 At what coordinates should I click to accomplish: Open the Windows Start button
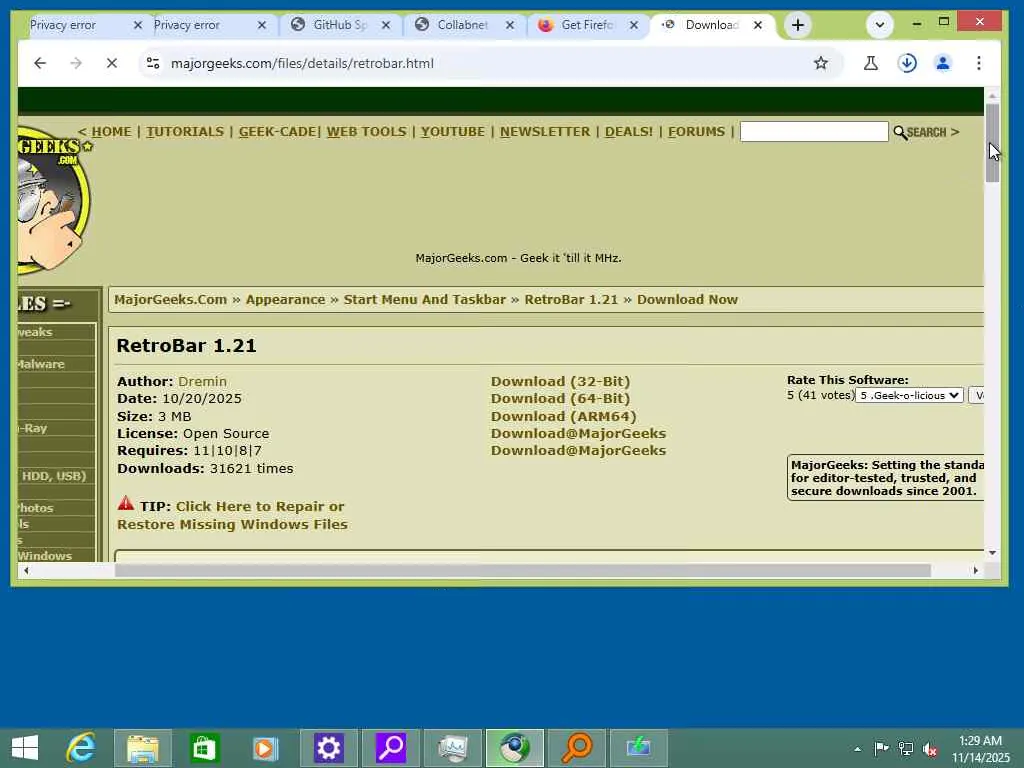(x=25, y=748)
